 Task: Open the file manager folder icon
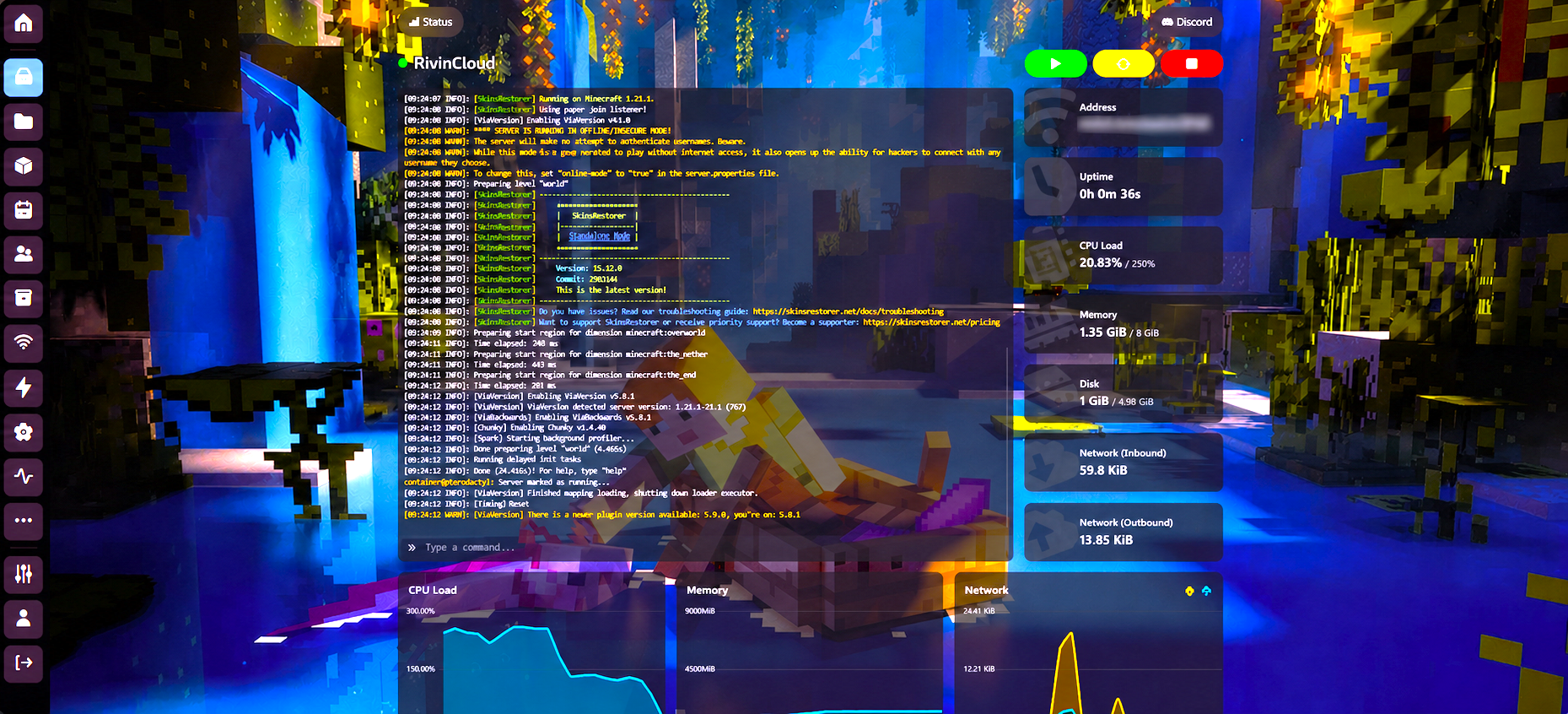24,122
